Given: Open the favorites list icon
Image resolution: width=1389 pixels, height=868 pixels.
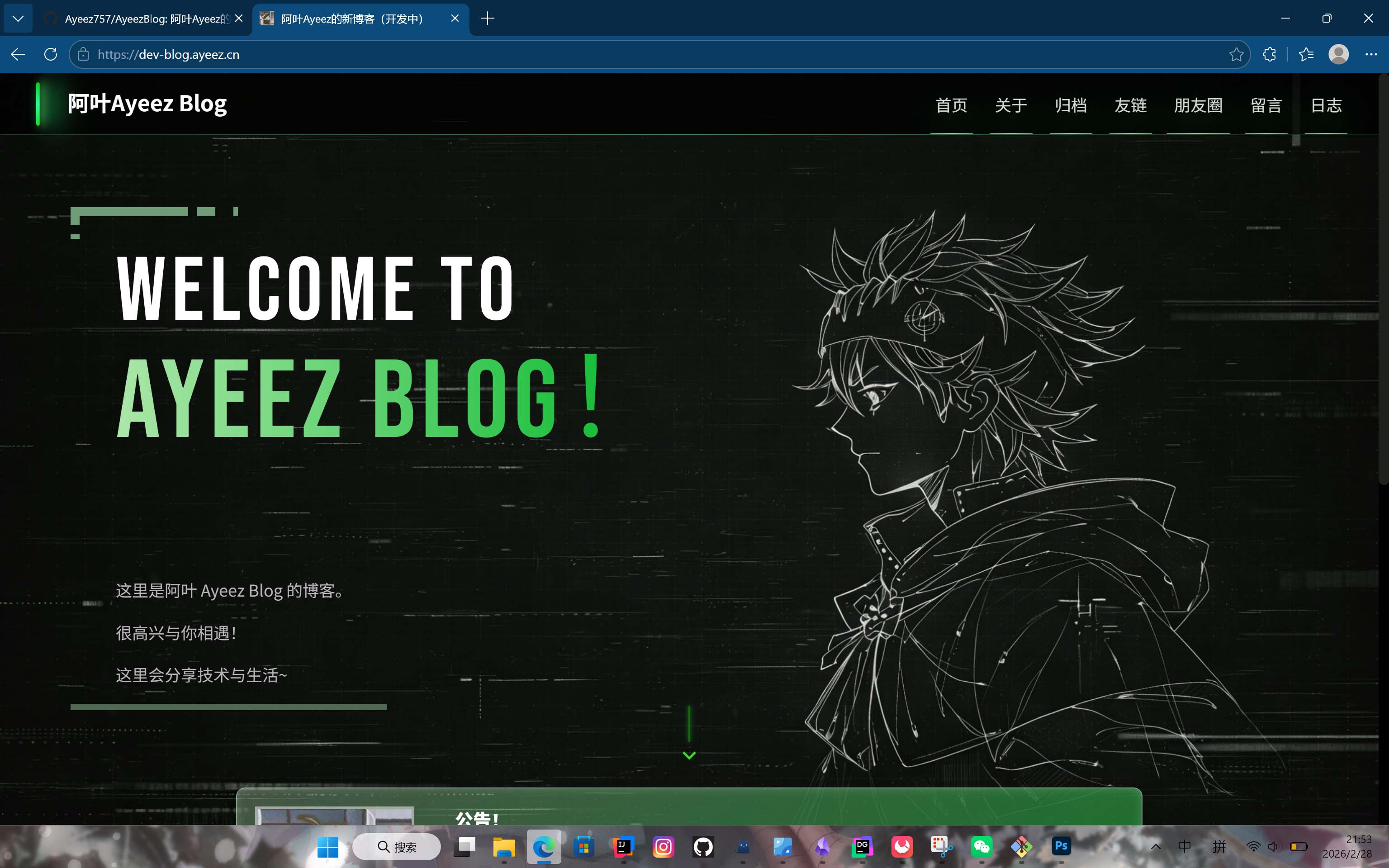Looking at the screenshot, I should (x=1306, y=55).
